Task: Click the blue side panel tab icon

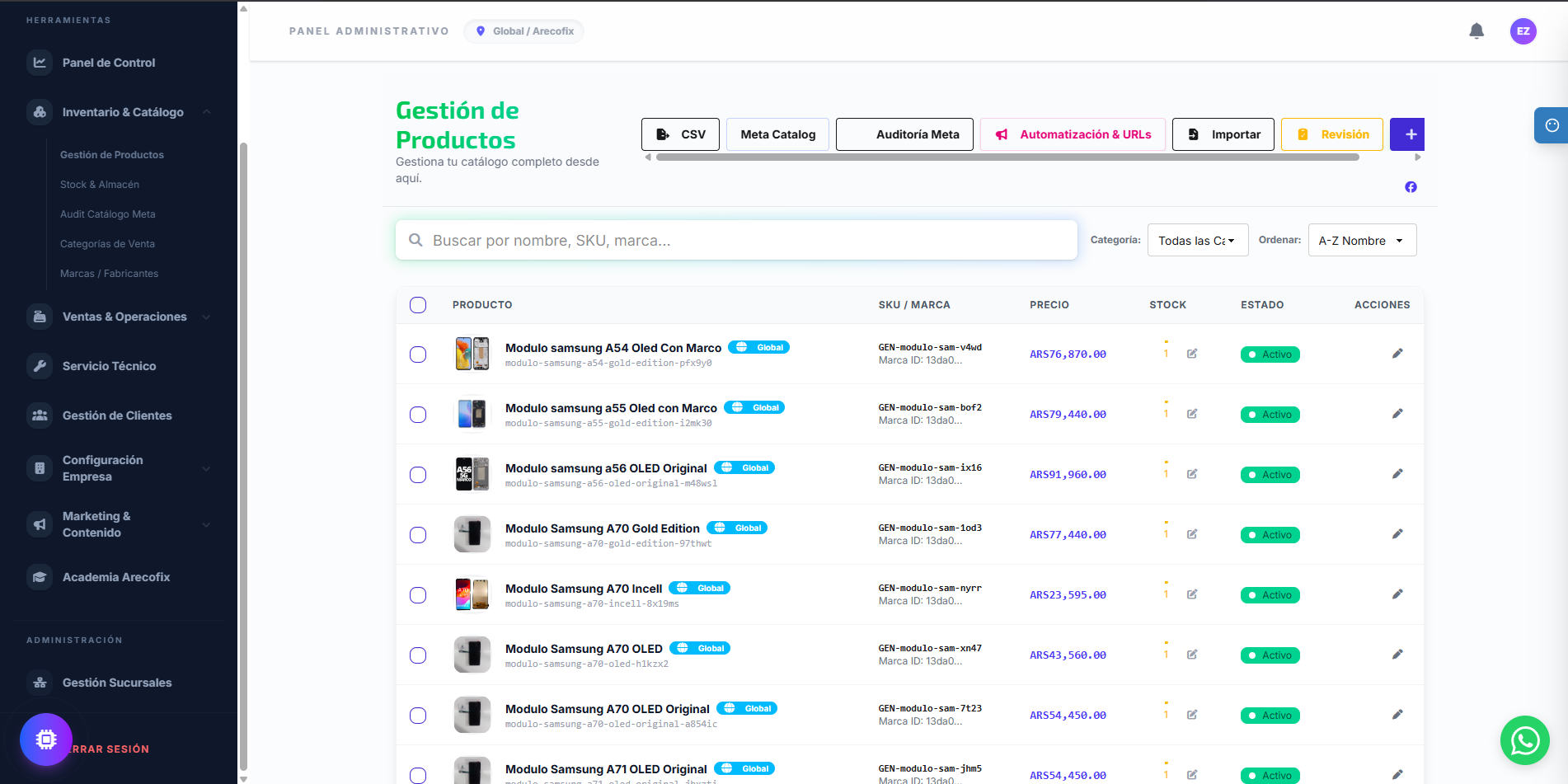Action: tap(1552, 125)
